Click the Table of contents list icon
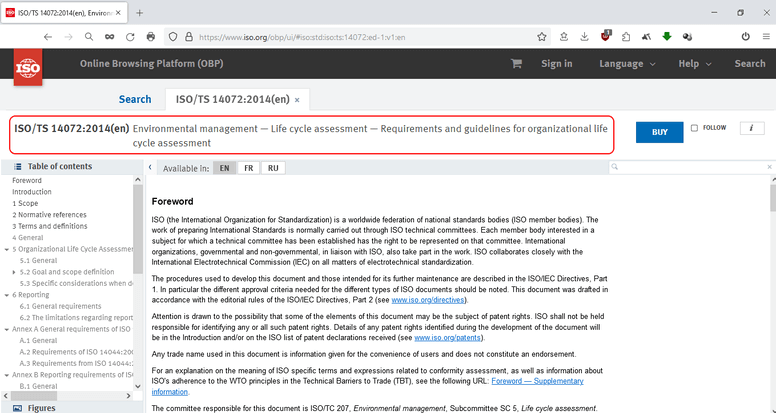776x413 pixels. 17,167
